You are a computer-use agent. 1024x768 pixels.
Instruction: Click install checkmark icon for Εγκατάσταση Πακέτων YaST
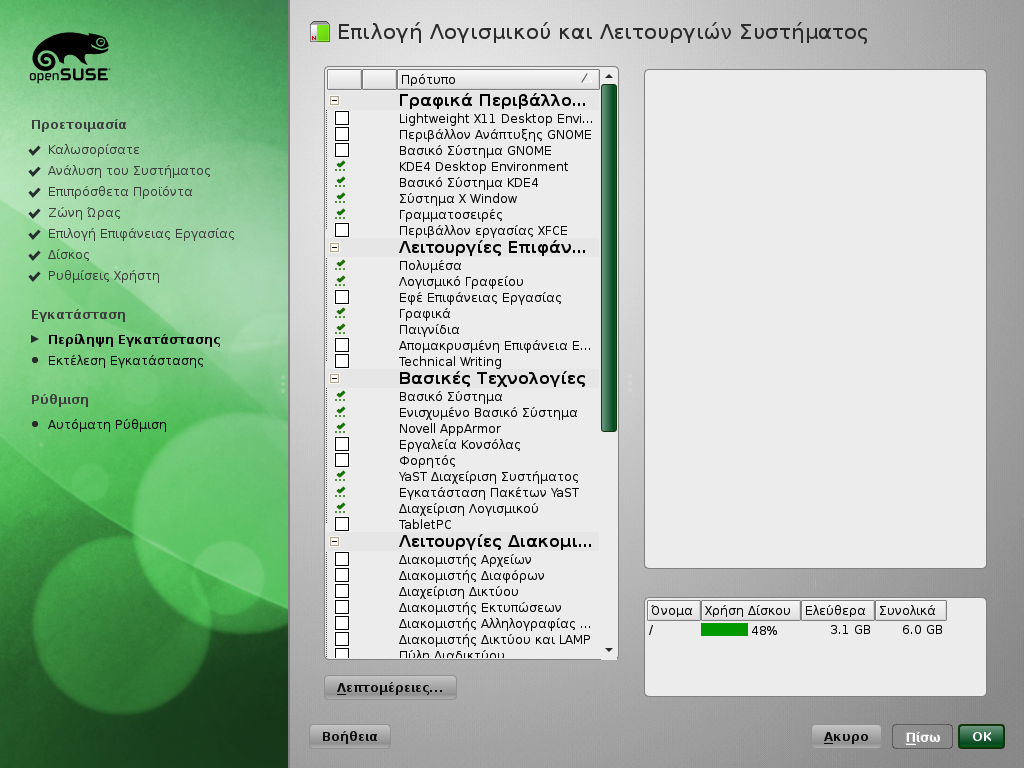[340, 492]
